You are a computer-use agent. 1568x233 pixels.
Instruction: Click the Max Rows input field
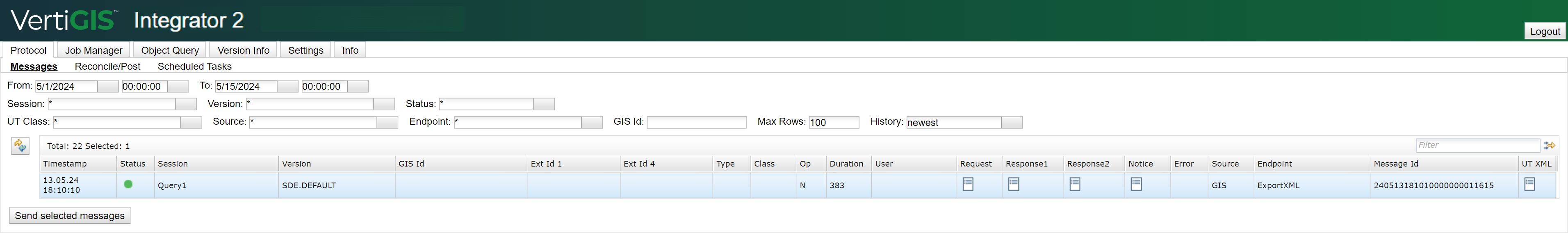click(834, 122)
